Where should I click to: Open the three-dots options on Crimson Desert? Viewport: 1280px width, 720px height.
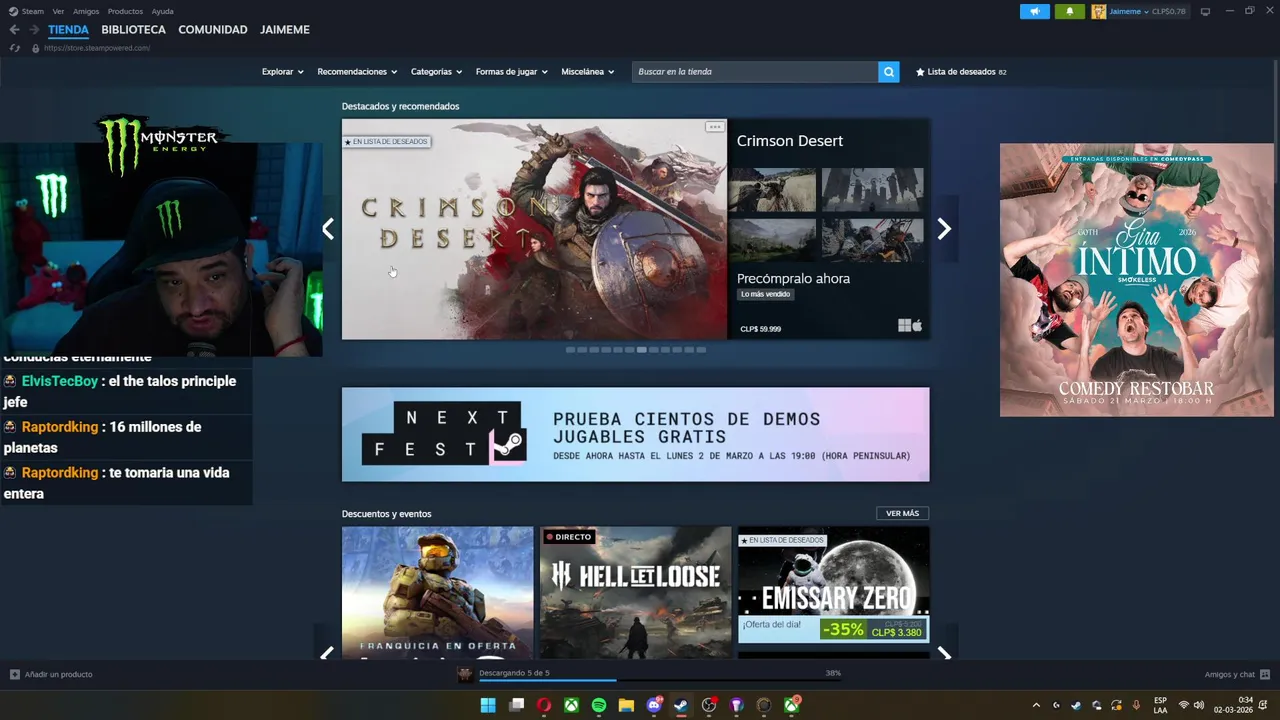(x=714, y=127)
